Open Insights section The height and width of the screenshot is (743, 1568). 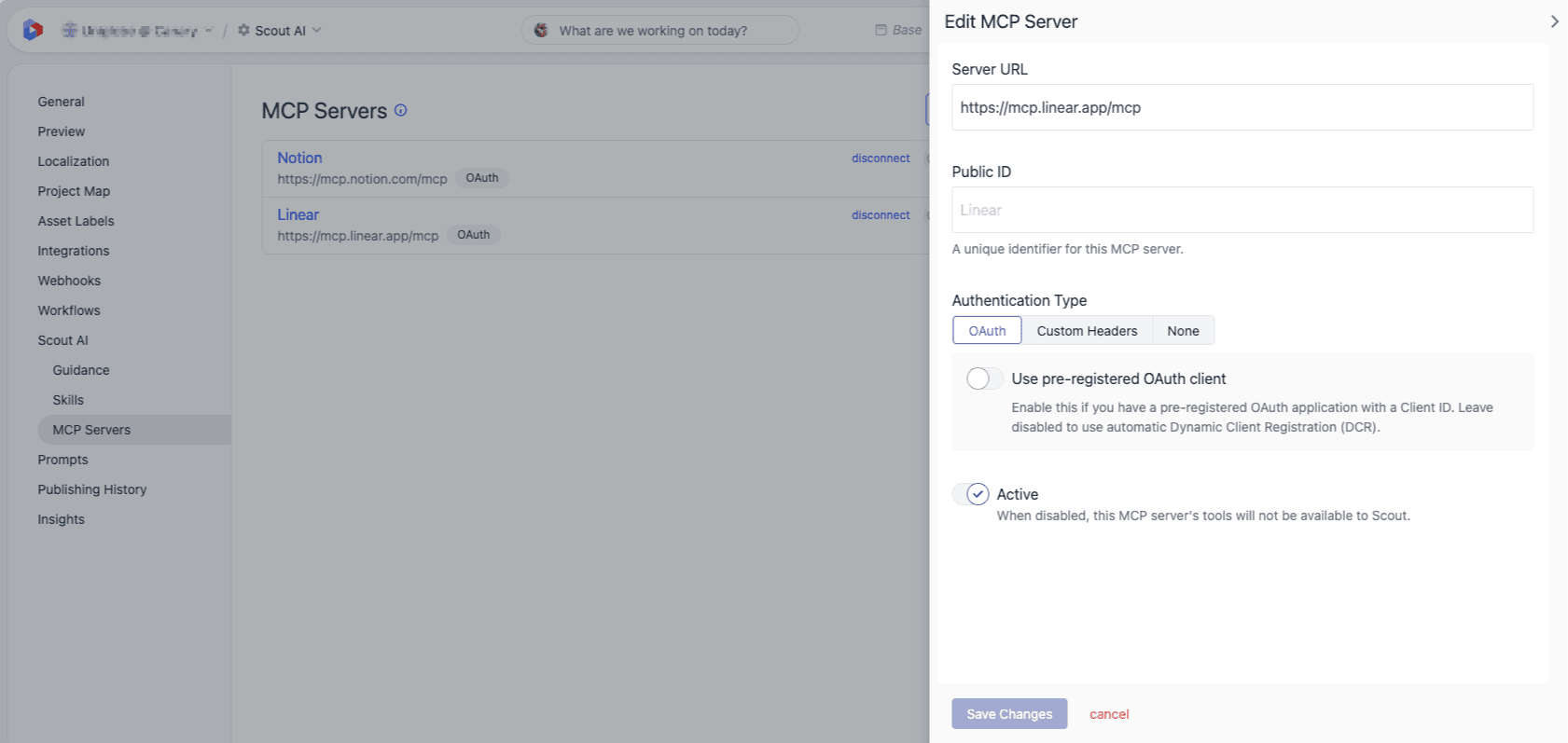coord(61,519)
